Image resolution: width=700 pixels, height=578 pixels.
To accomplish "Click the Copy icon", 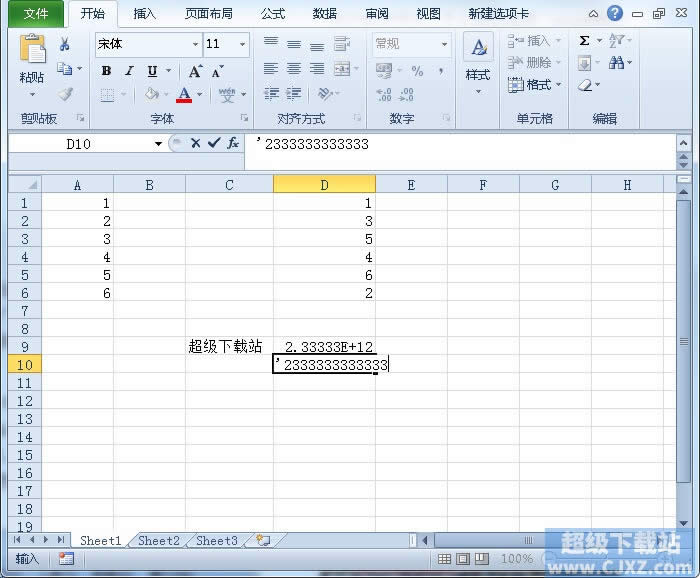I will click(x=65, y=69).
